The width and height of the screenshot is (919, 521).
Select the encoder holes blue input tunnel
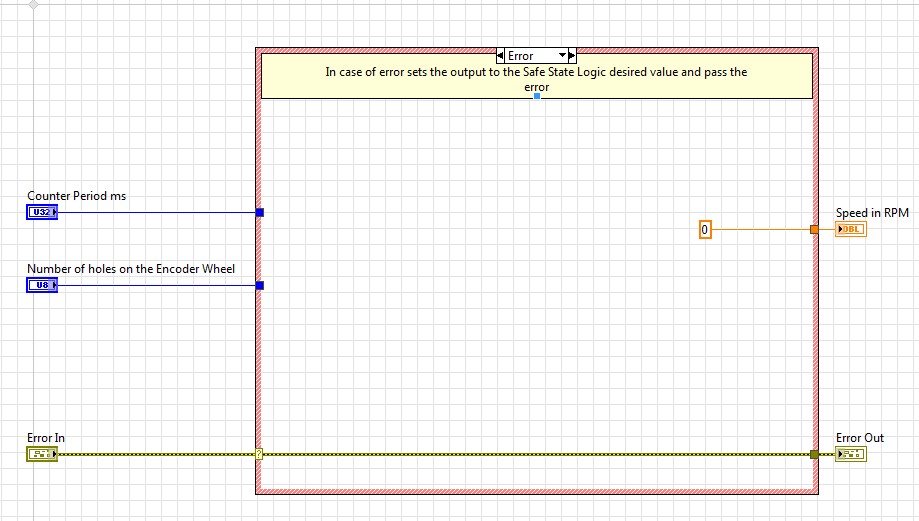point(260,286)
